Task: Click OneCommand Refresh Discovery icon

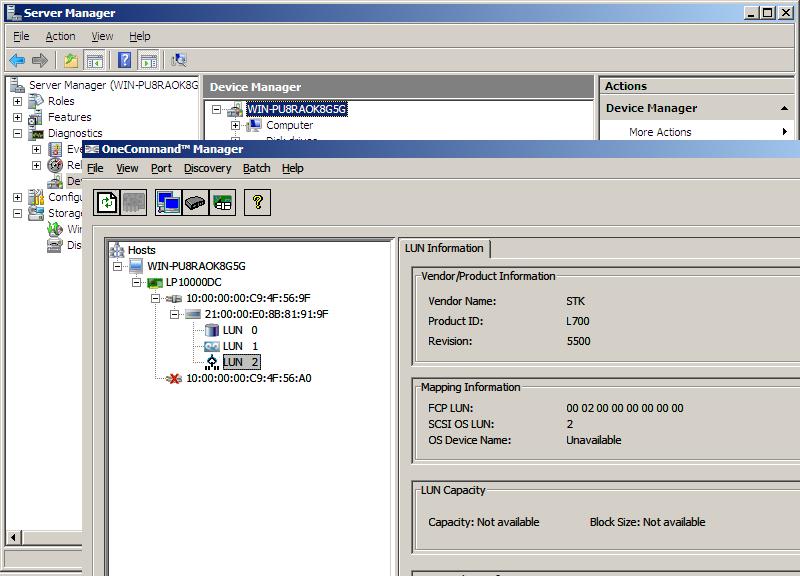Action: (107, 203)
